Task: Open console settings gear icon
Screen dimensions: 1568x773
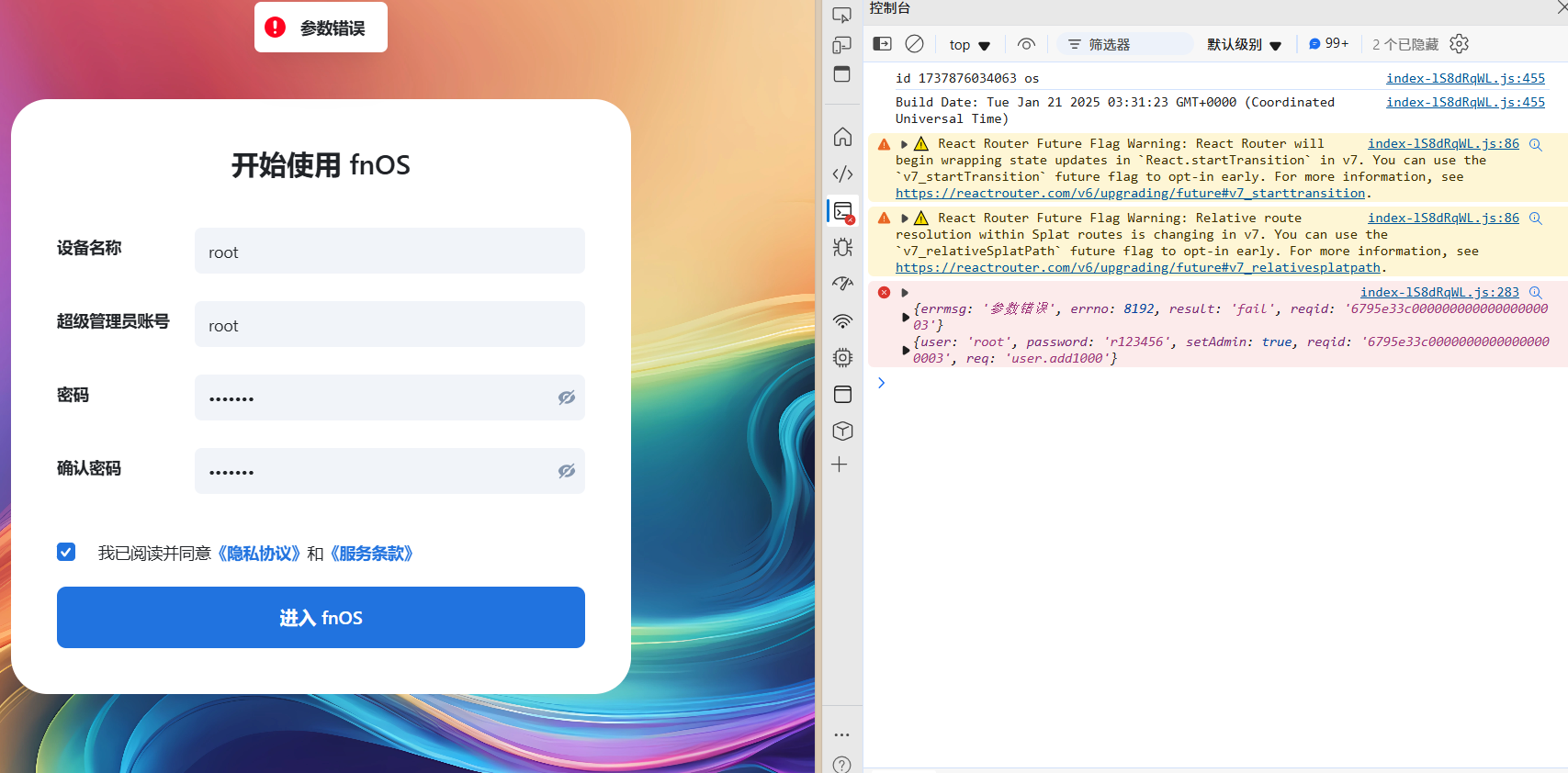Action: pyautogui.click(x=1459, y=44)
